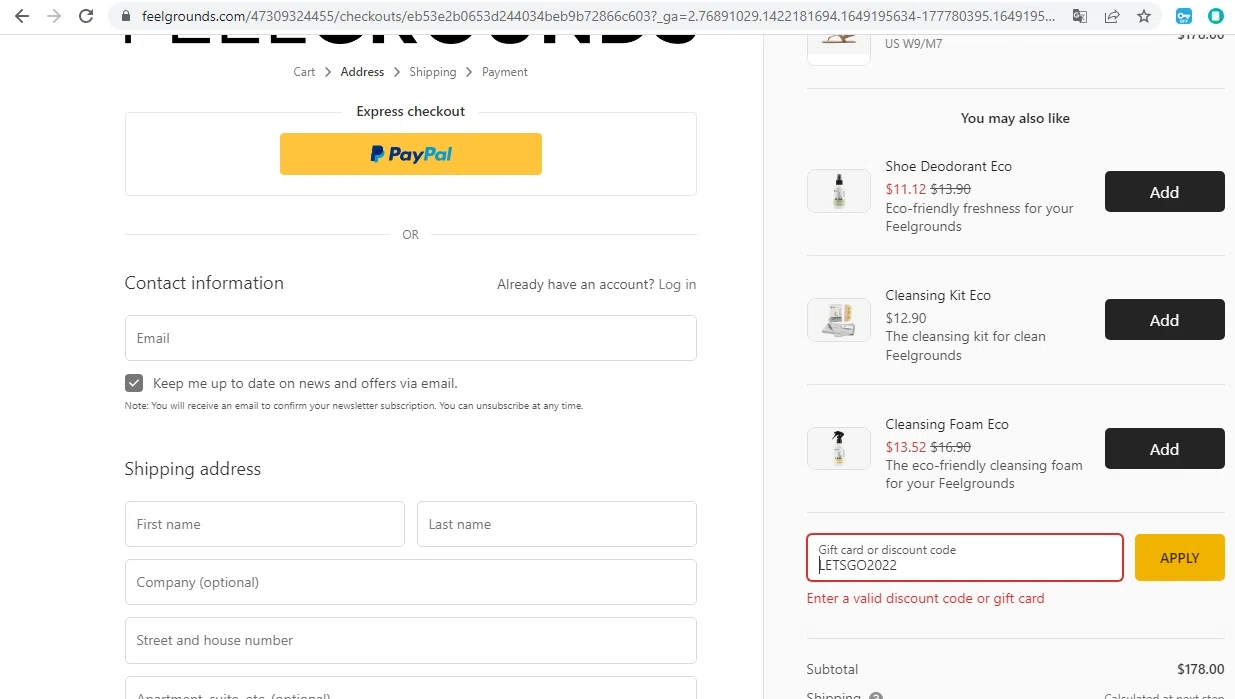The width and height of the screenshot is (1235, 699).
Task: Apply the discount code
Action: pyautogui.click(x=1180, y=558)
